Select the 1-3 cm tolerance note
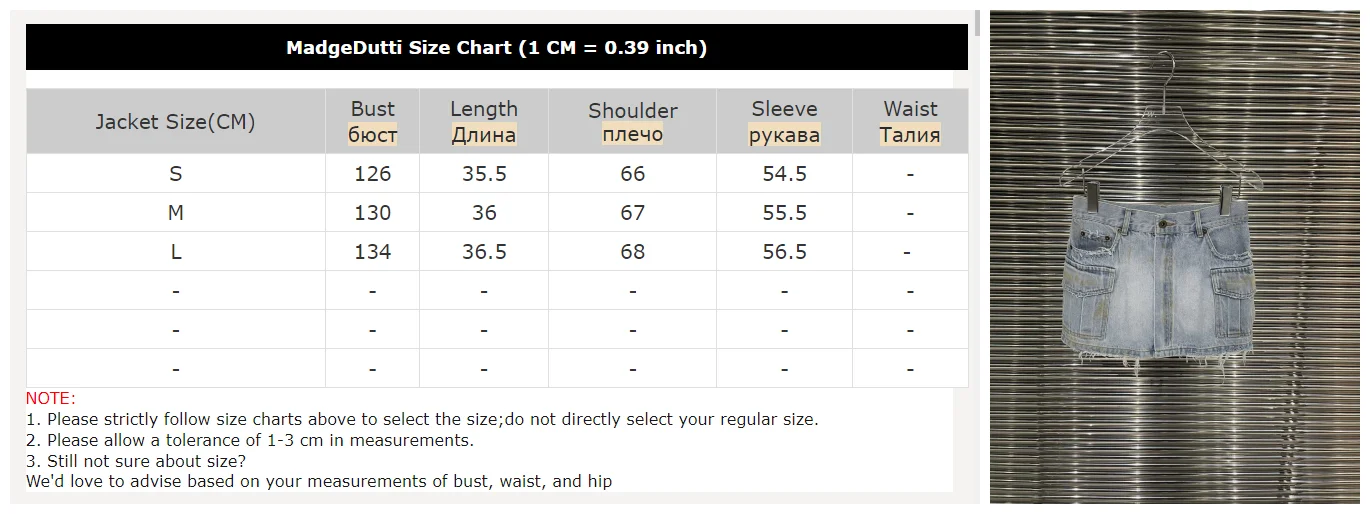Viewport: 1370px width, 514px height. [x=250, y=440]
